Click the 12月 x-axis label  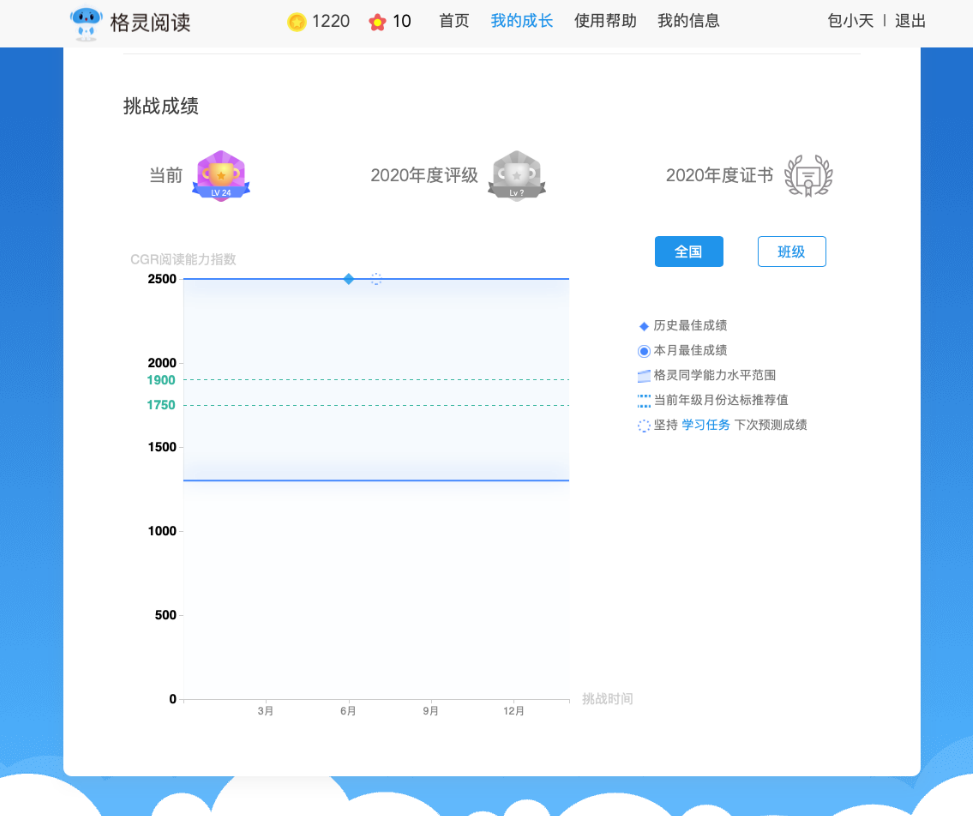pos(514,711)
